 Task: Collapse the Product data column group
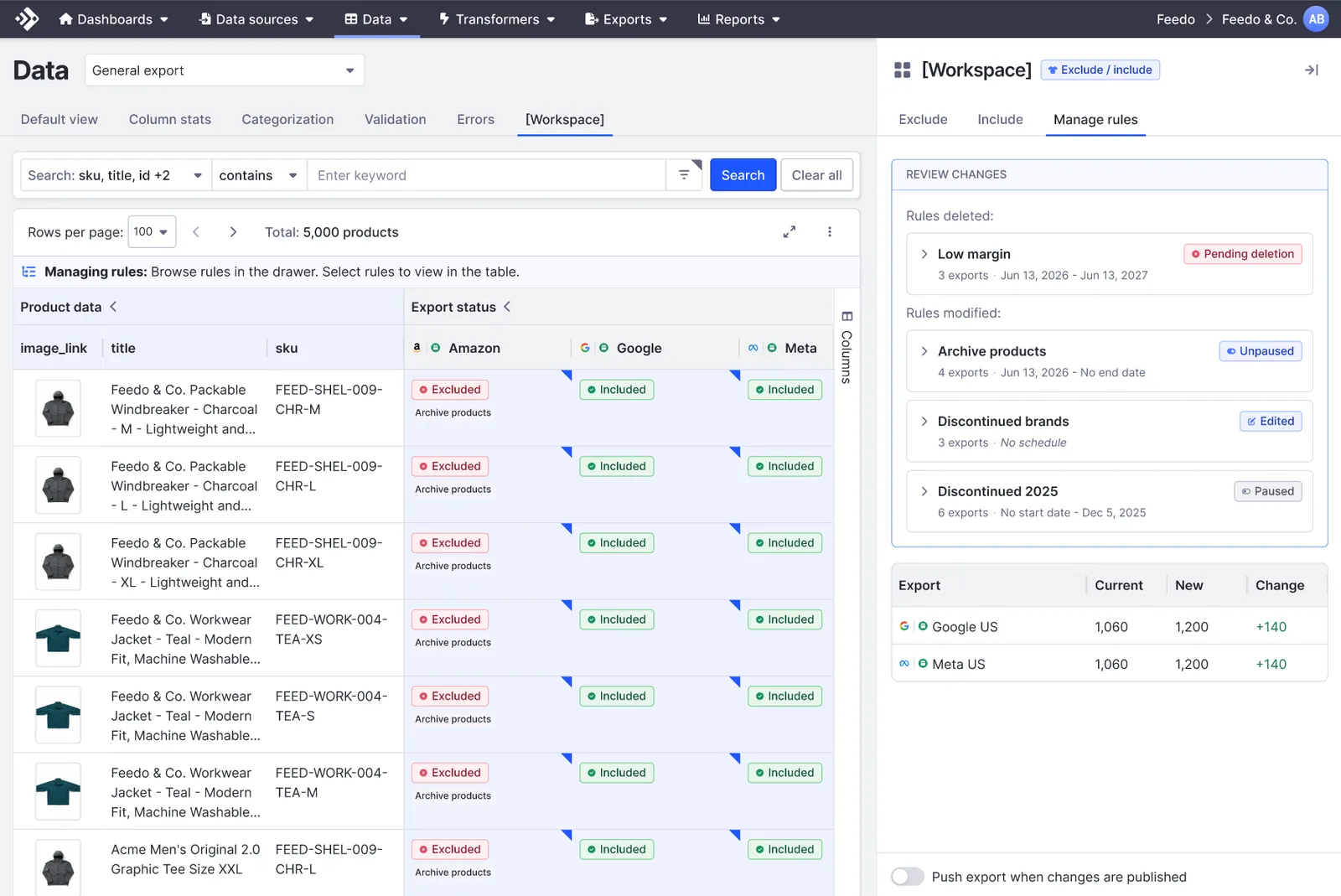113,307
